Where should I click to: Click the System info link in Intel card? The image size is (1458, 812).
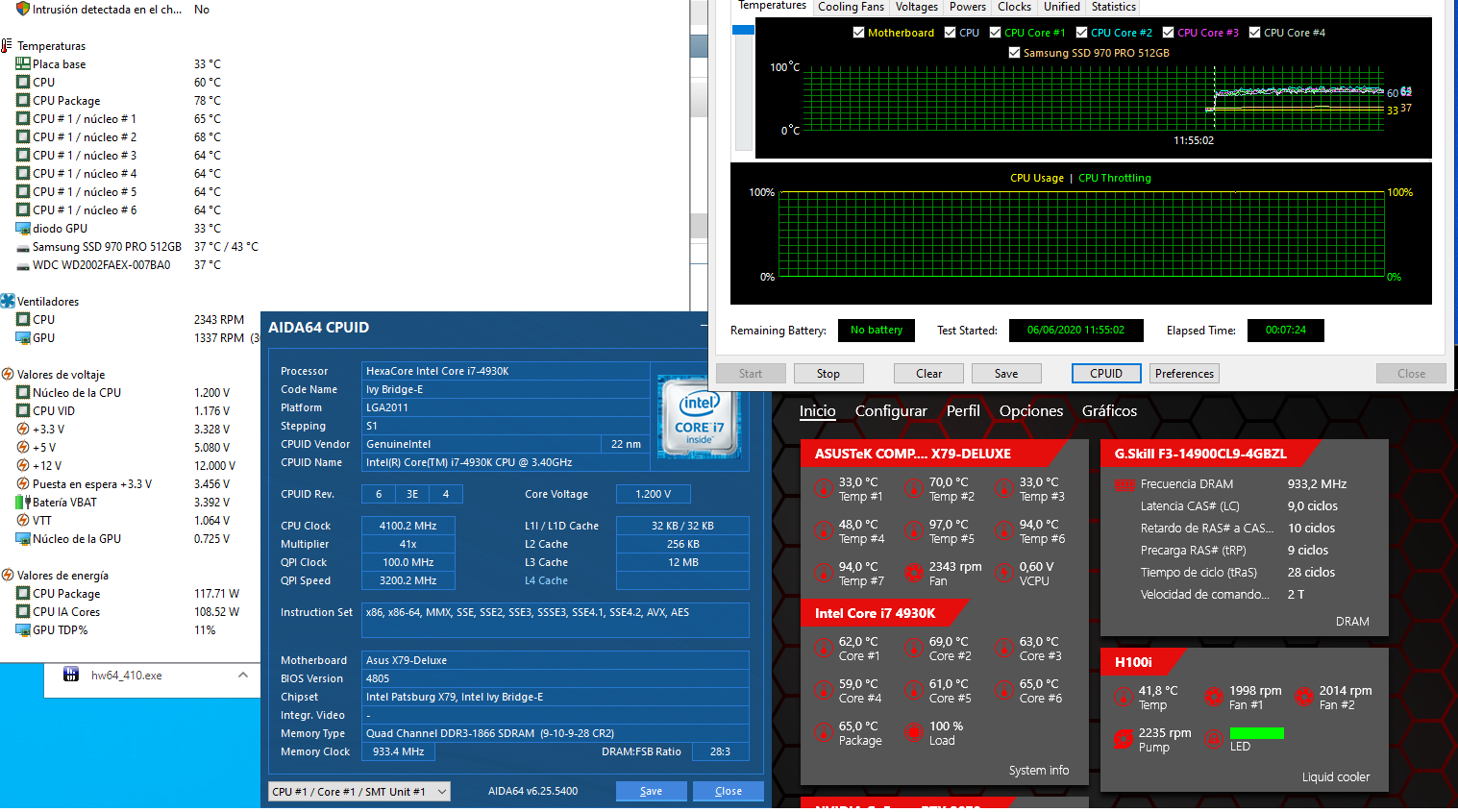click(1038, 771)
